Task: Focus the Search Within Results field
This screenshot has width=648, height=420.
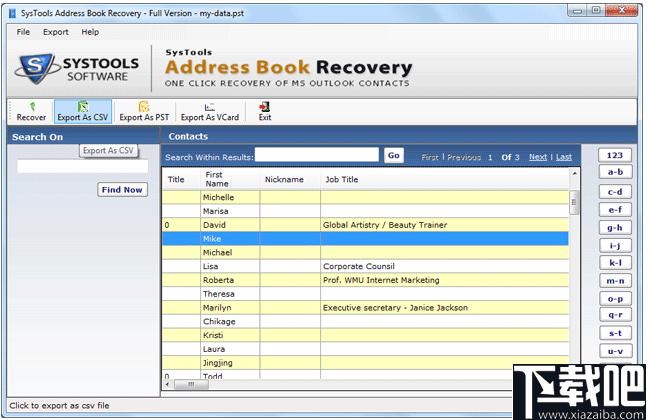Action: coord(317,155)
